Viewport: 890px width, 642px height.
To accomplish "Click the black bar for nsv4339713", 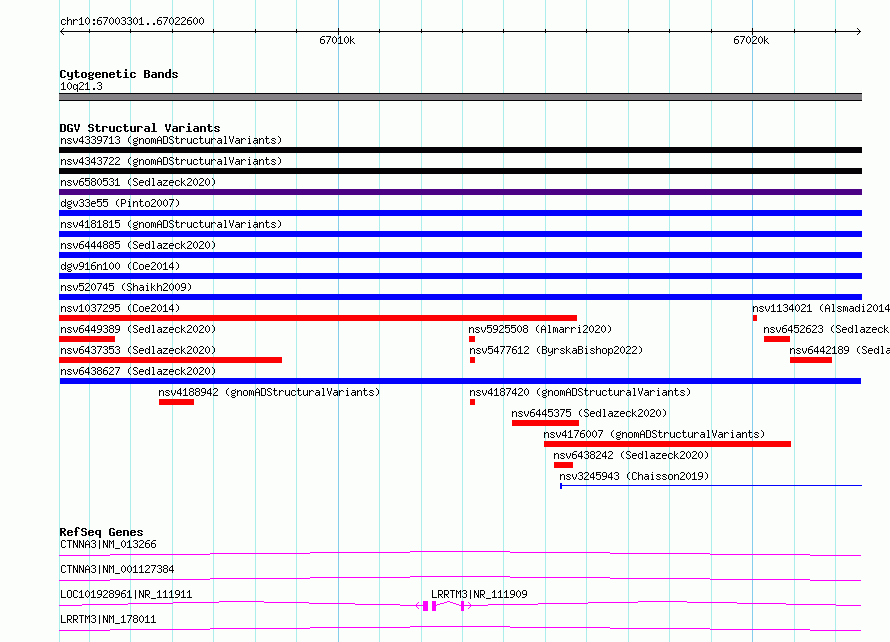I will click(460, 150).
